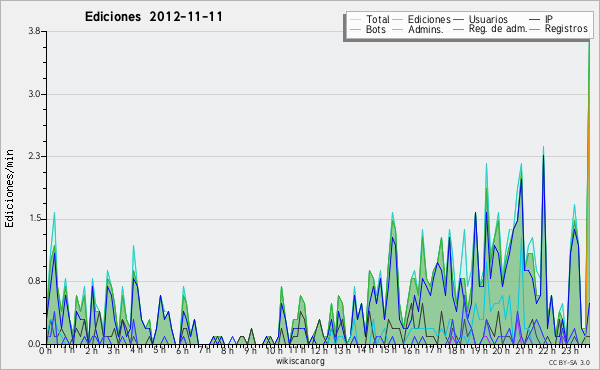Click the y-axis value 3.8
Screen dimensions: 600x370
34,31
